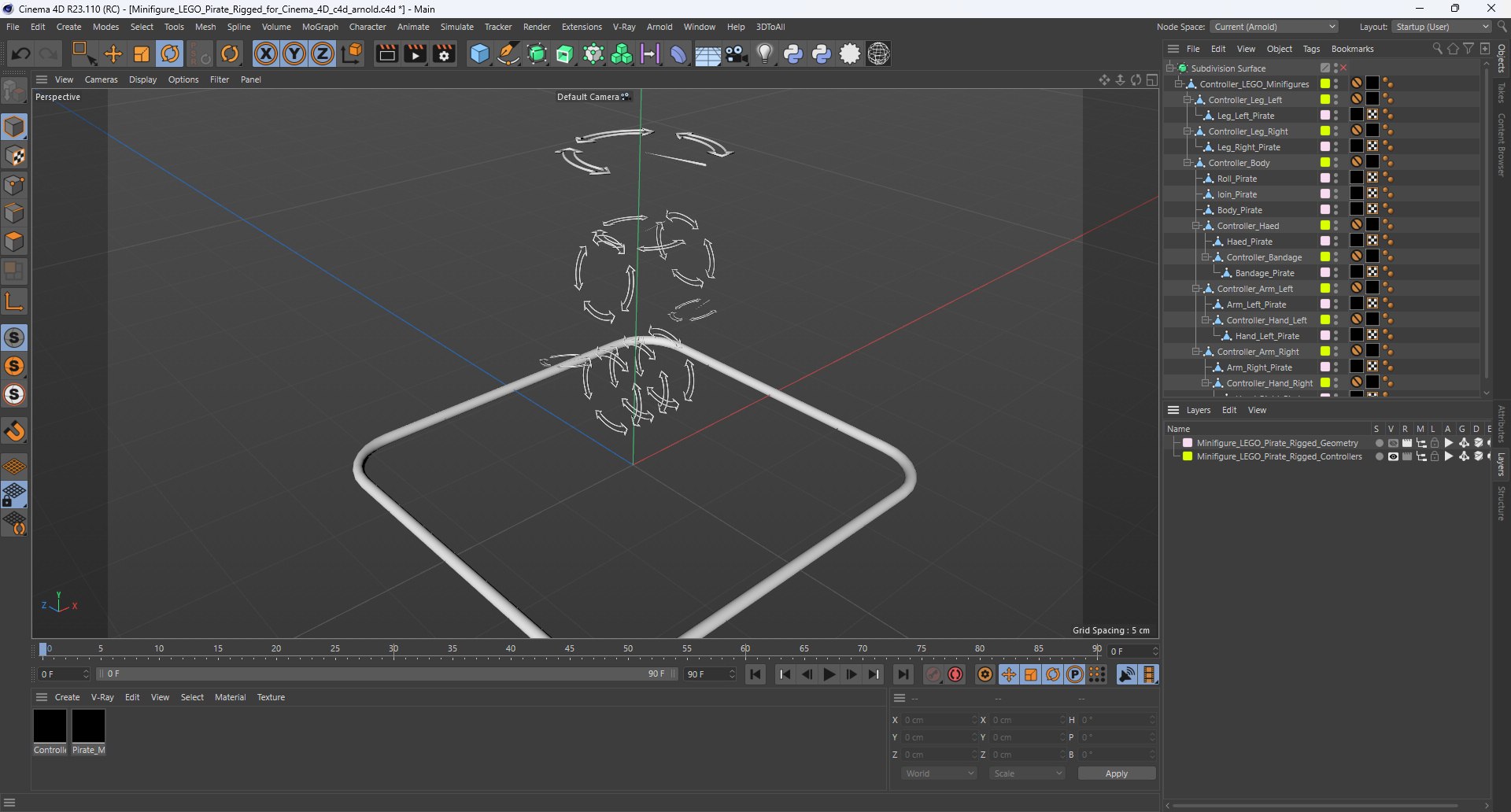
Task: Select the Move tool
Action: click(113, 54)
